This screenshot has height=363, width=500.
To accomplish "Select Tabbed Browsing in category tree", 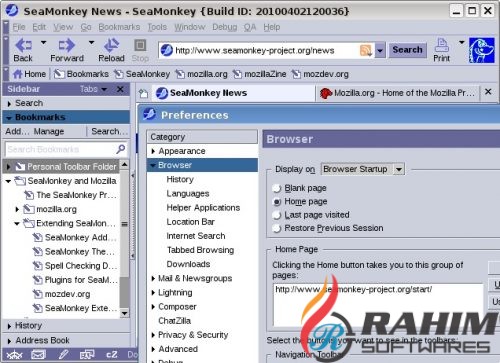I will (200, 250).
